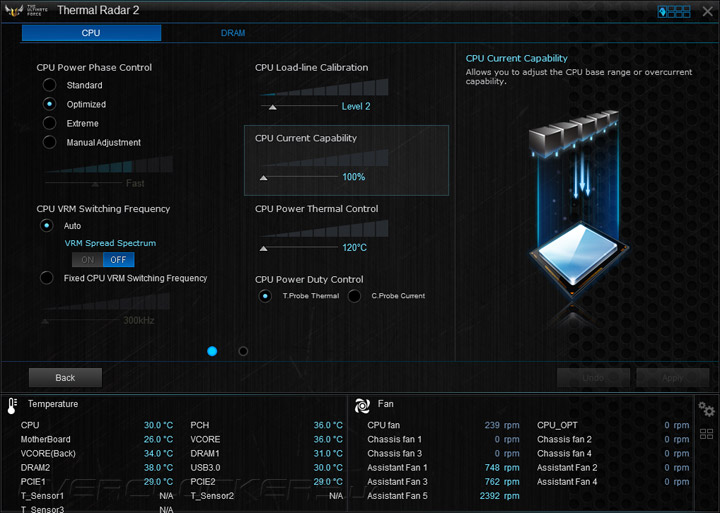The image size is (720, 513).
Task: Click the Back button
Action: (x=65, y=378)
